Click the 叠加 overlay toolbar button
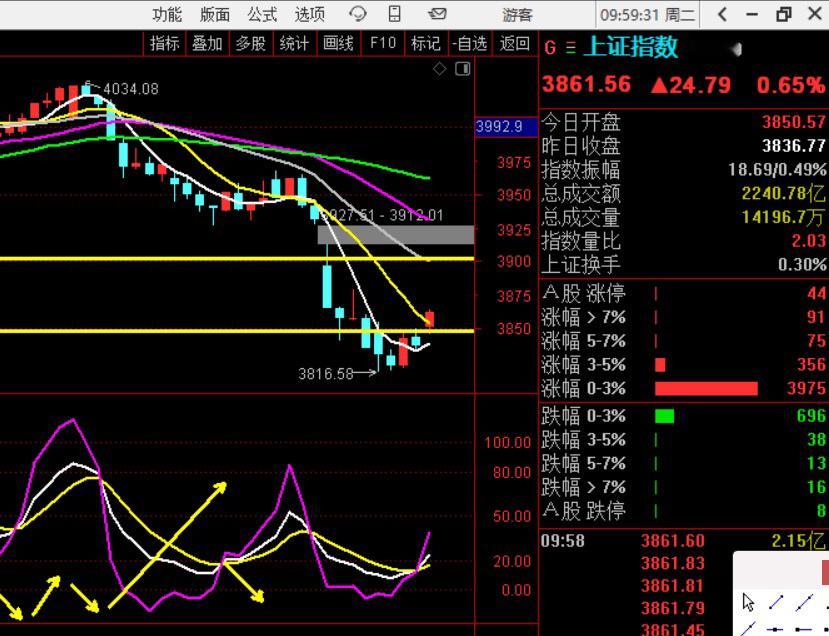The image size is (829, 636). pos(207,43)
